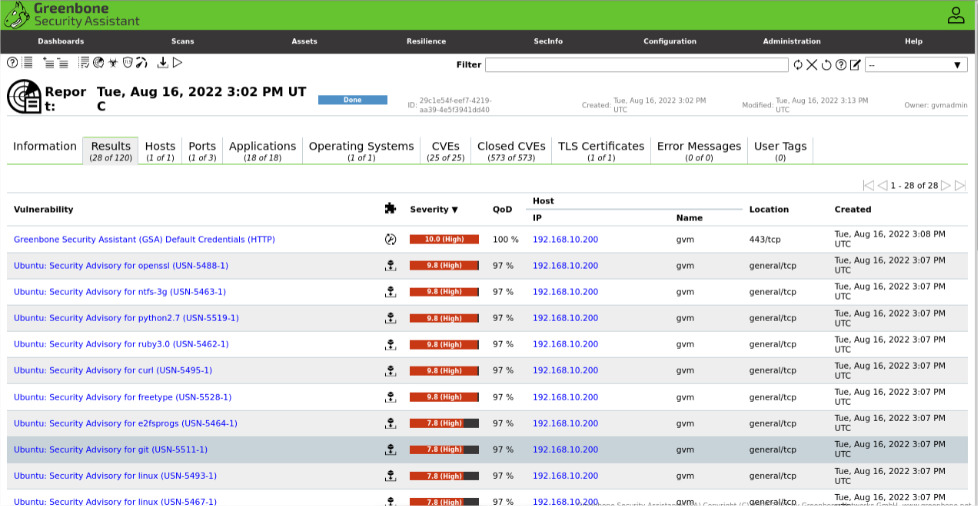Open the corresponding TLS certificates shield icon

(x=128, y=62)
